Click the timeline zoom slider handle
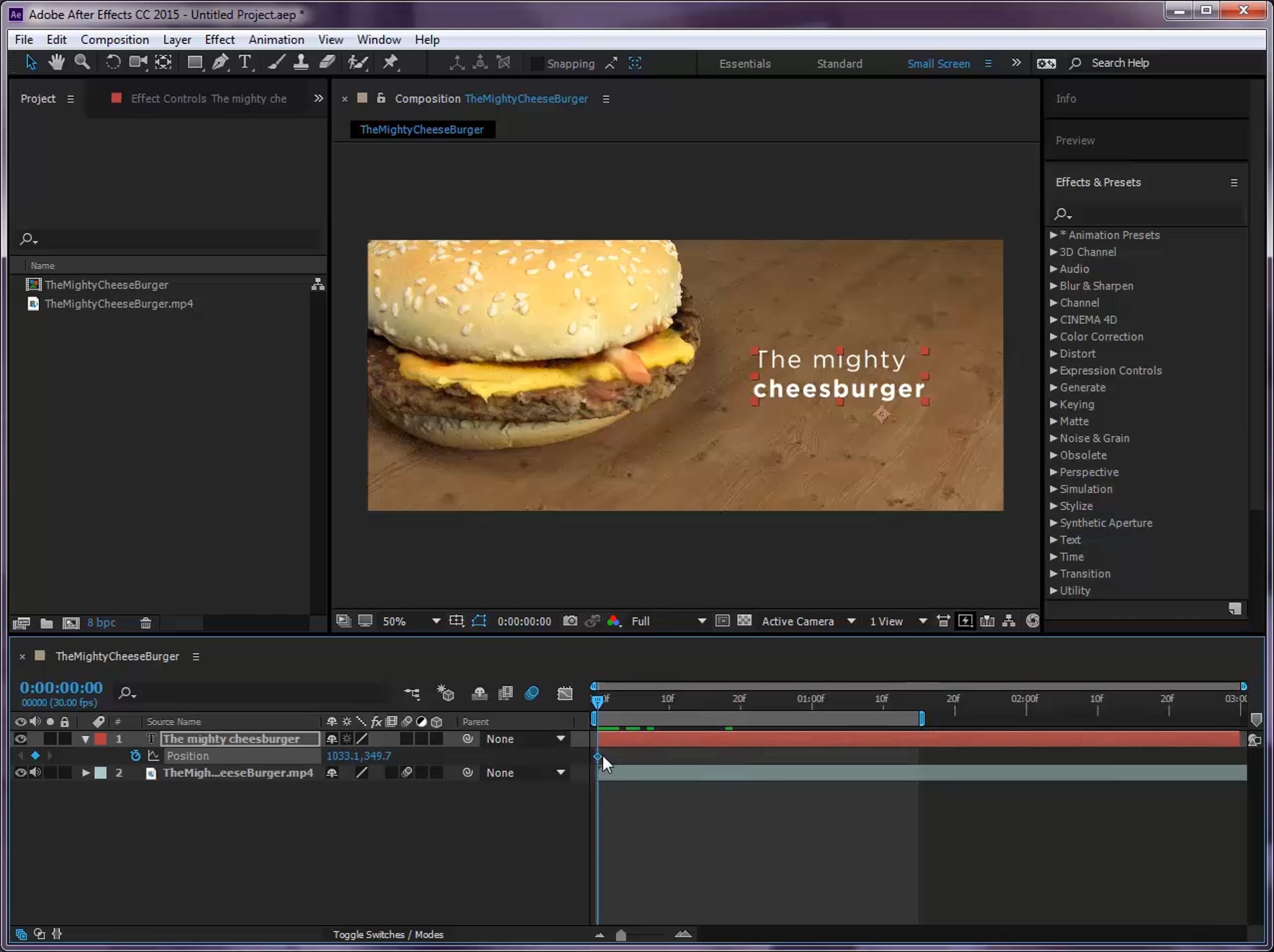This screenshot has height=952, width=1274. (621, 934)
